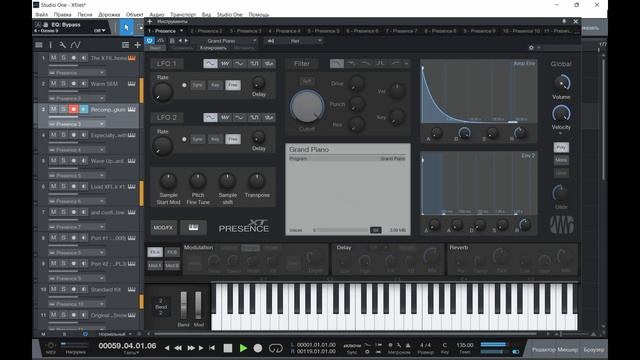
Task: Select LFO 1 sawtooth waveform
Action: coord(225,64)
